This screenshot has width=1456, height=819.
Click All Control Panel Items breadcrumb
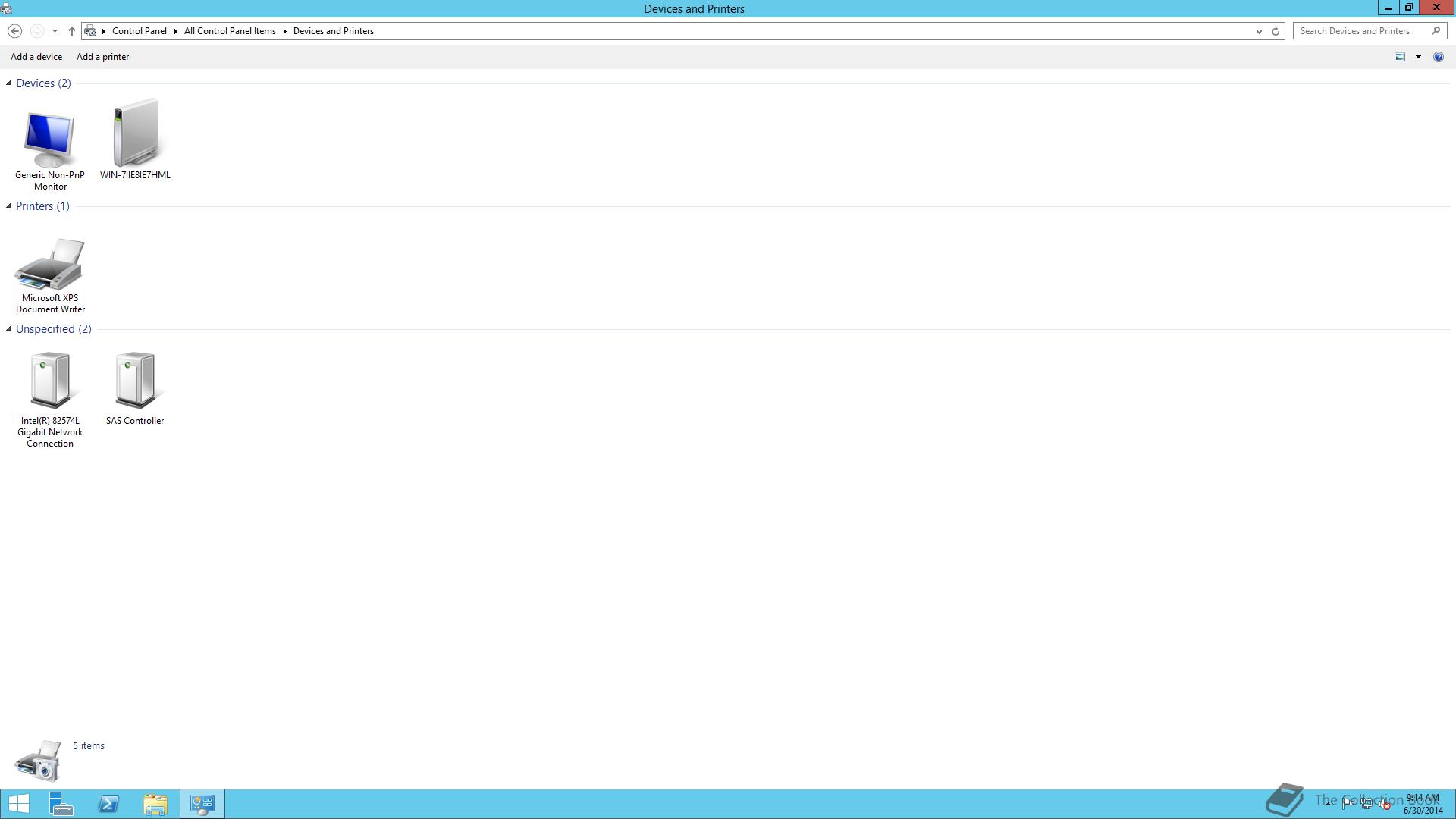230,31
